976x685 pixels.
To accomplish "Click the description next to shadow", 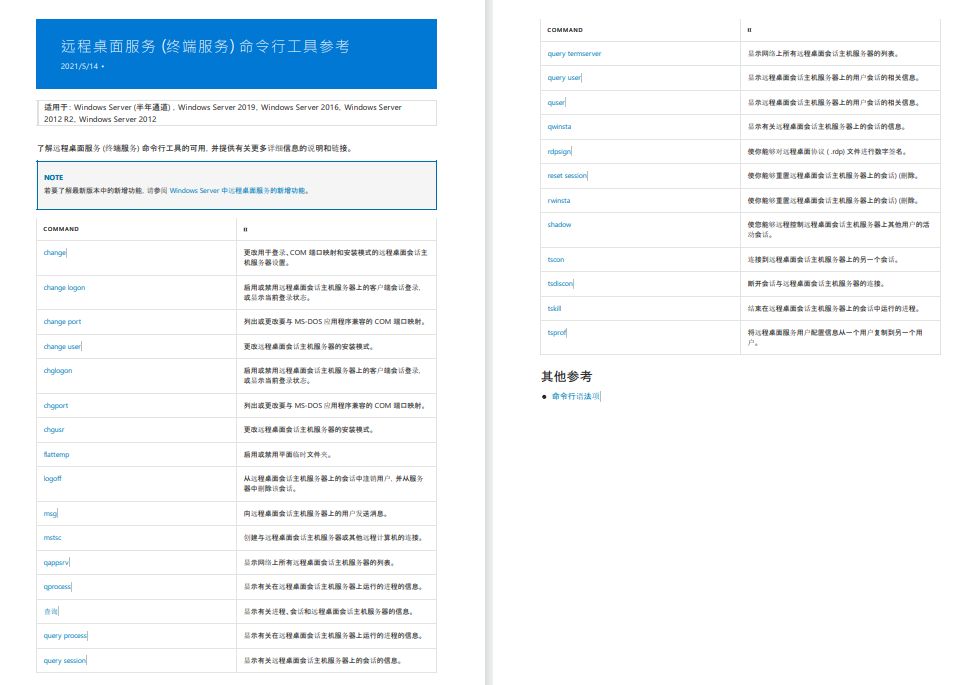I will point(838,230).
